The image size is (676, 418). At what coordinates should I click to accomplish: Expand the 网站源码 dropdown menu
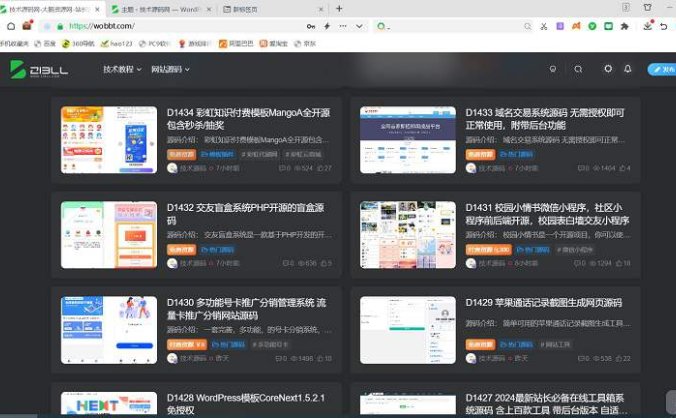(x=170, y=69)
